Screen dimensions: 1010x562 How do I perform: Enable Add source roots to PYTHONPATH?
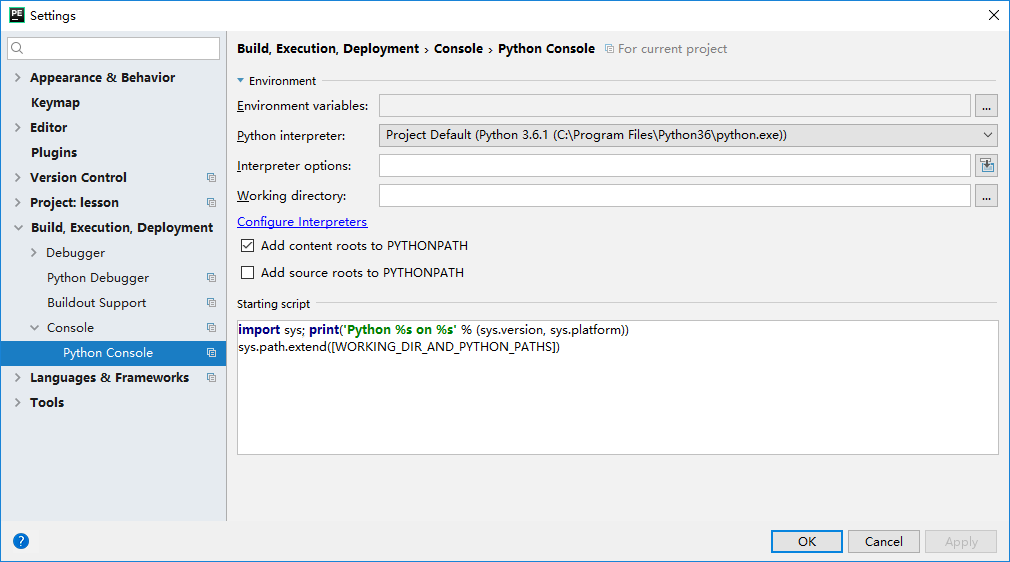(248, 273)
